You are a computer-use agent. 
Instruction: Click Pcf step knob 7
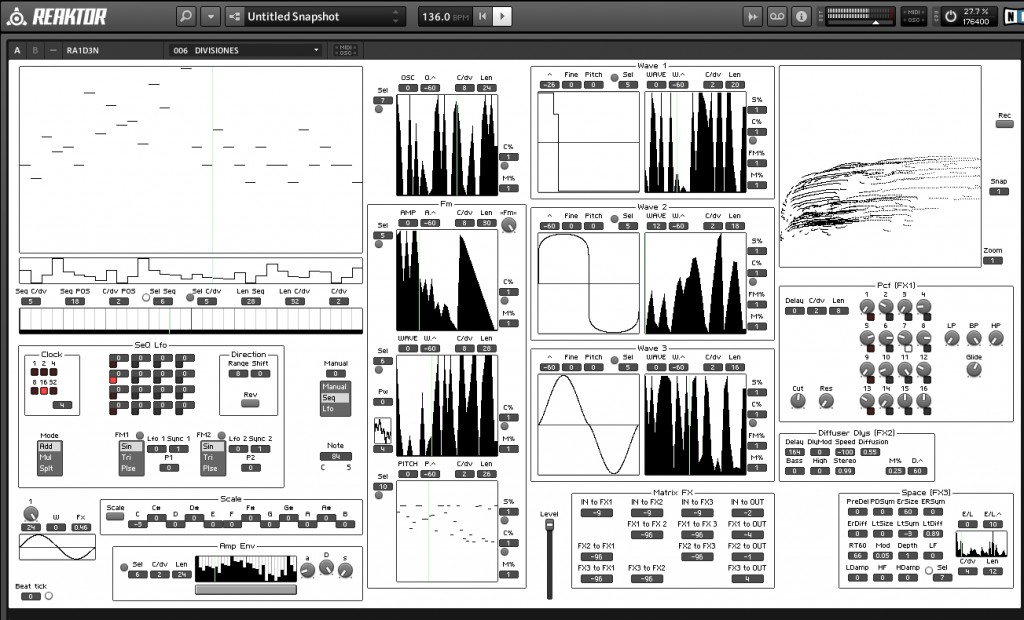(x=904, y=338)
